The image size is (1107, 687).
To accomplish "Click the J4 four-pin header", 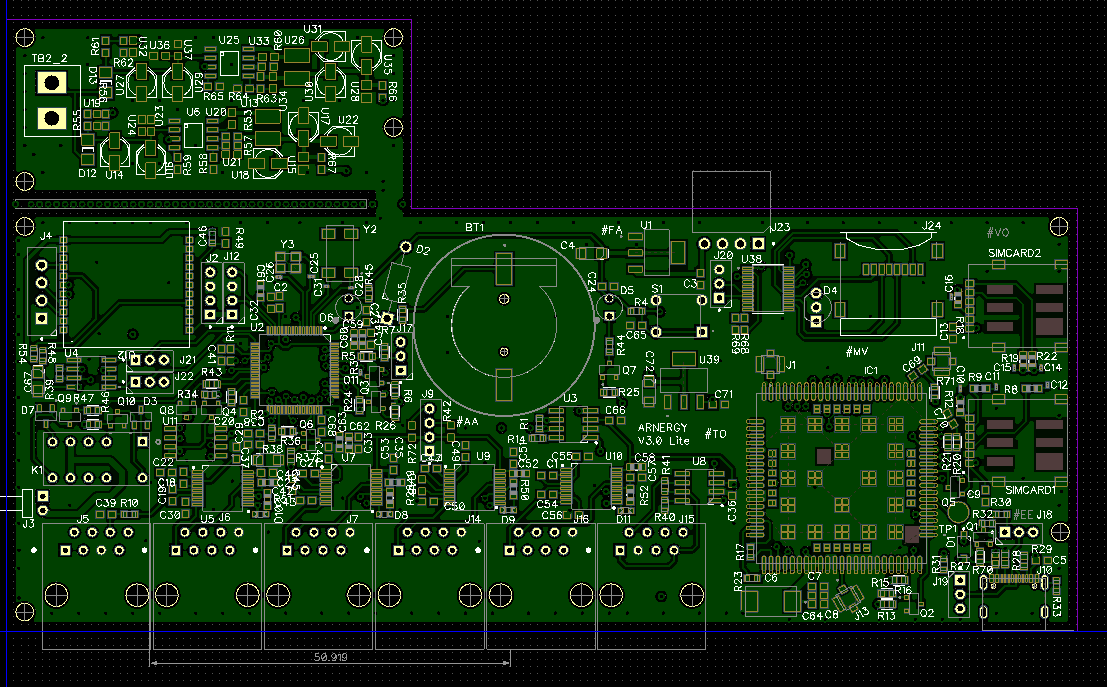I will click(41, 292).
